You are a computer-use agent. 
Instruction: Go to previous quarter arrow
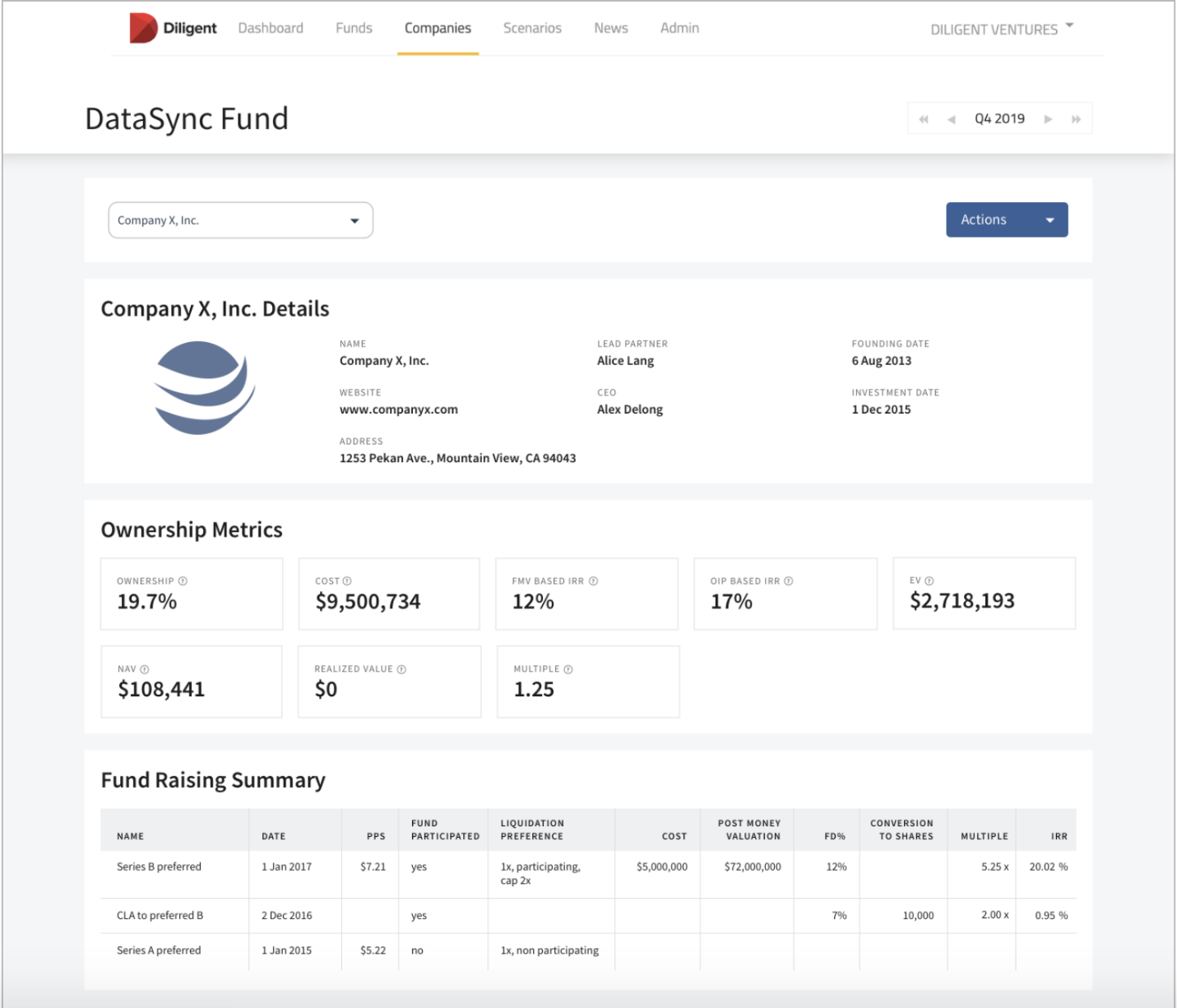952,119
